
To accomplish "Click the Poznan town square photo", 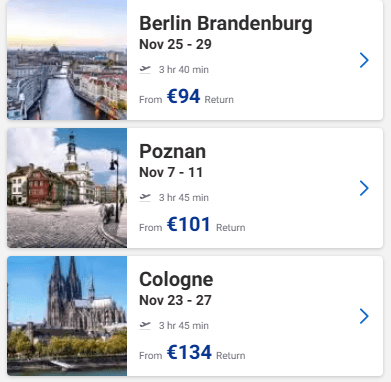I will point(67,188).
